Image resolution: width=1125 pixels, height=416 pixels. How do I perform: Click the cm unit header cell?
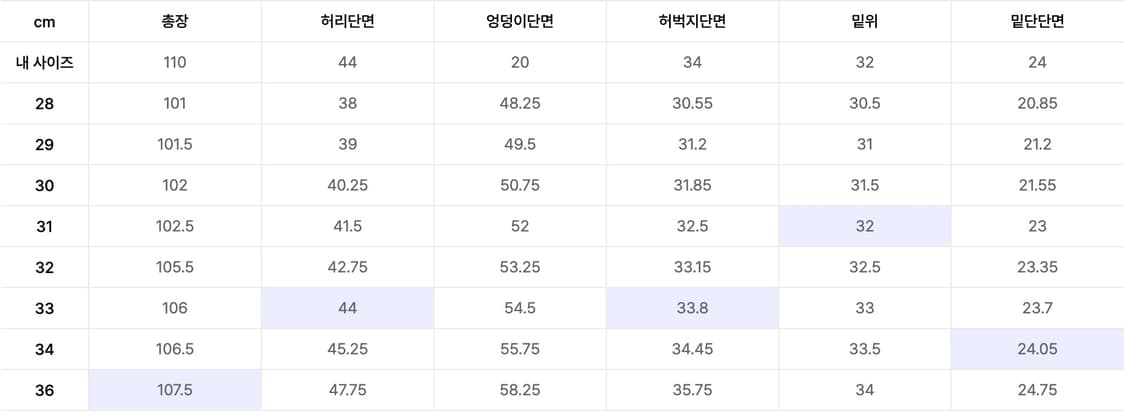coord(44,21)
